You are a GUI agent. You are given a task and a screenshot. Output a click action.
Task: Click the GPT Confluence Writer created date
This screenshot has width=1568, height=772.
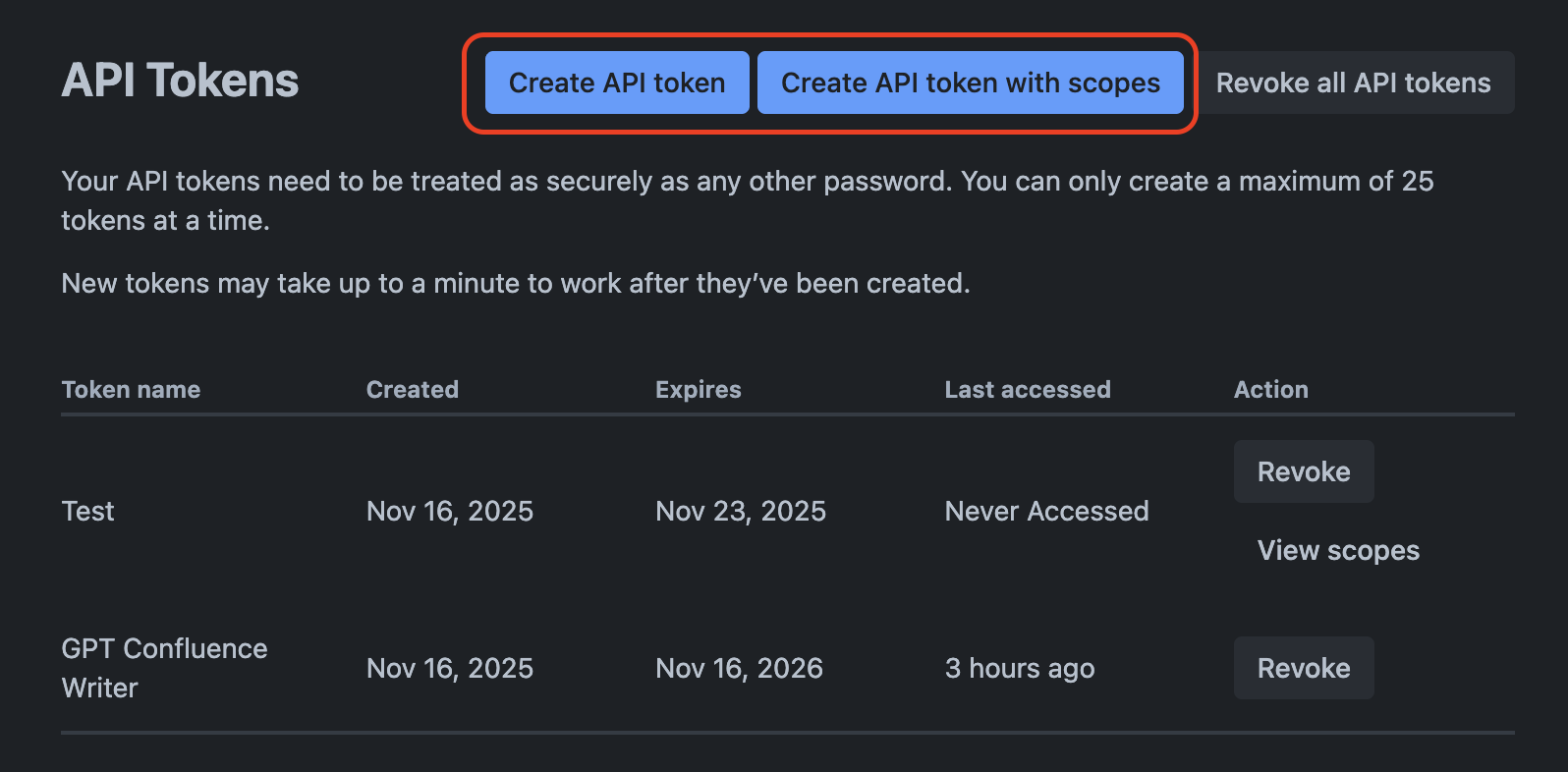[x=449, y=668]
